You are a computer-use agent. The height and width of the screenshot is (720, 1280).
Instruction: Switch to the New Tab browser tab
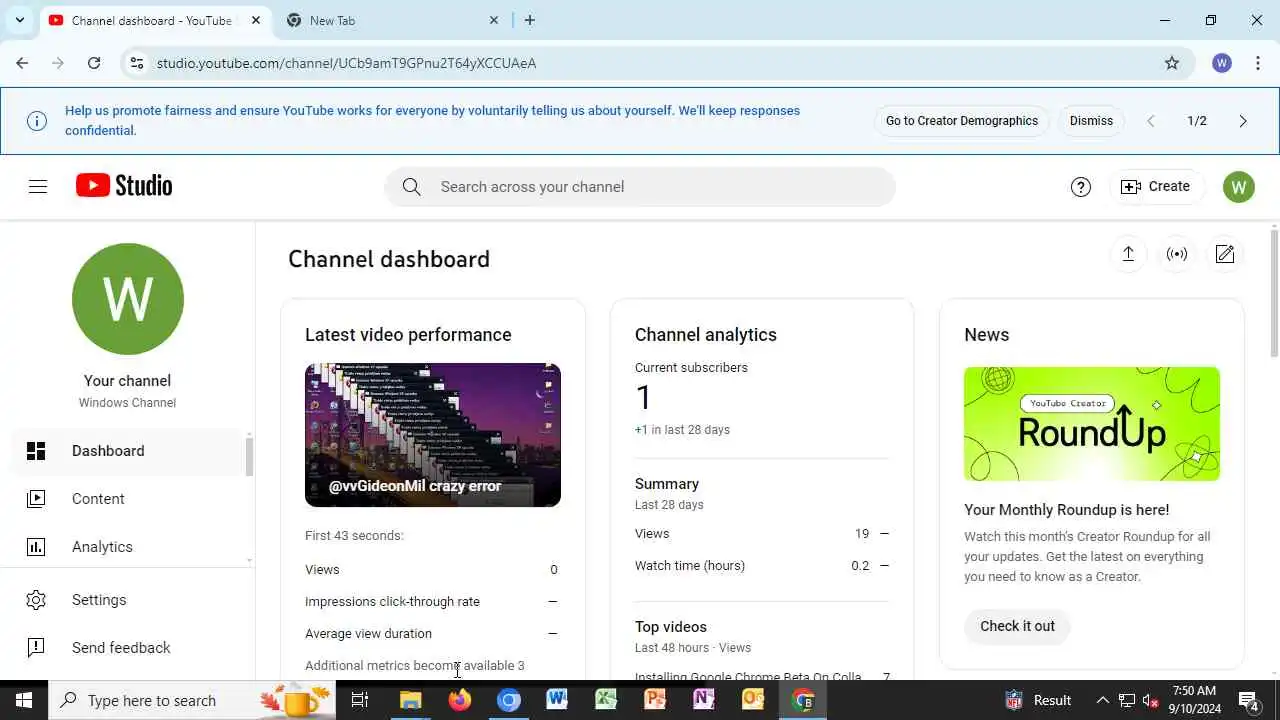(392, 20)
